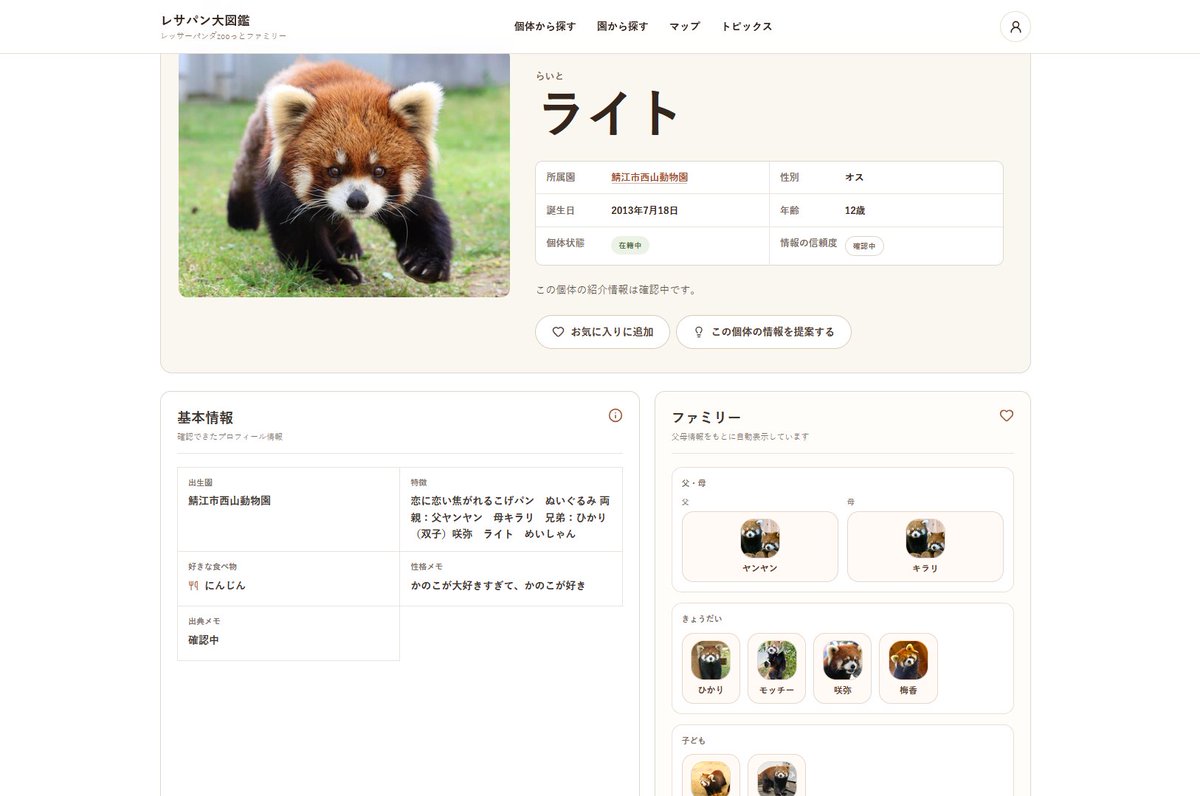Viewport: 1200px width, 796px height.
Task: Click the info icon in 基本情報 panel
Action: coord(615,415)
